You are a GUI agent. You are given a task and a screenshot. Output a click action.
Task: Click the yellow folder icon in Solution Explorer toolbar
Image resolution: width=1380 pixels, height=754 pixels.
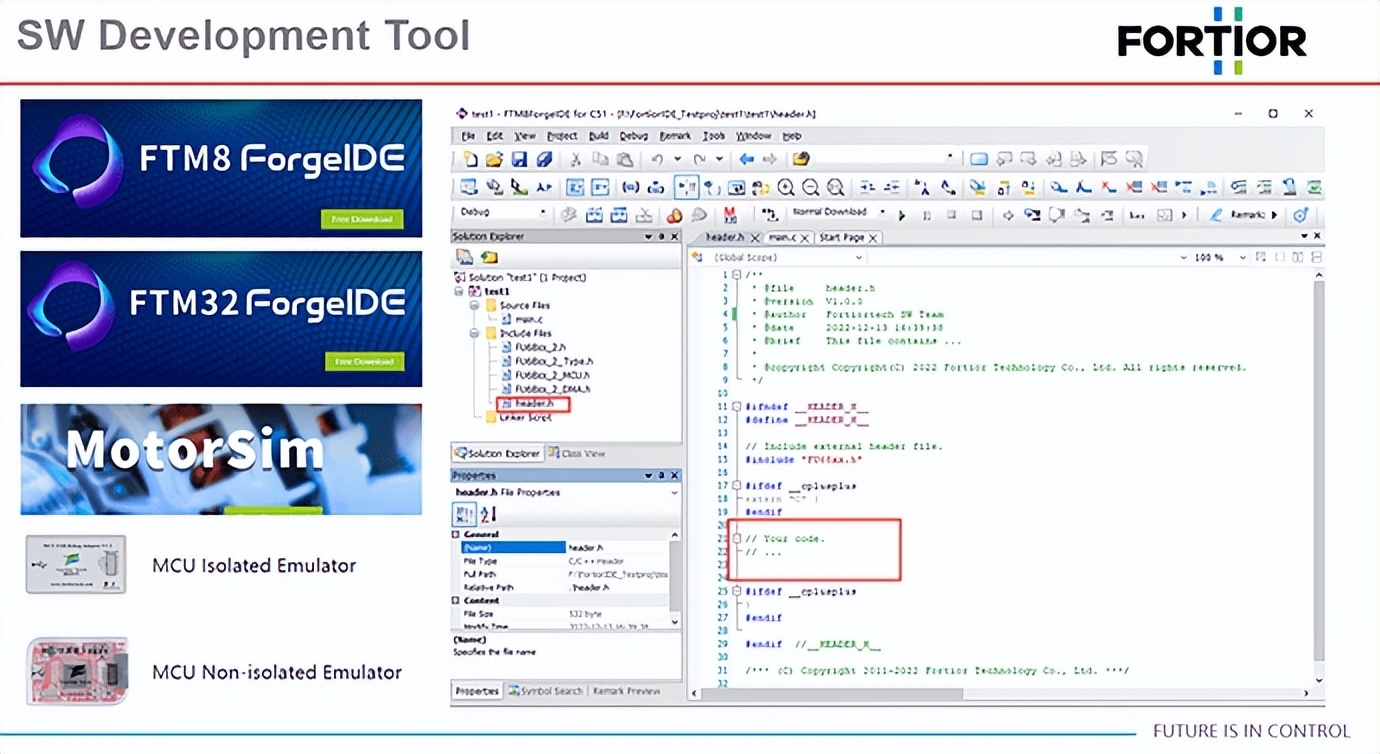489,258
